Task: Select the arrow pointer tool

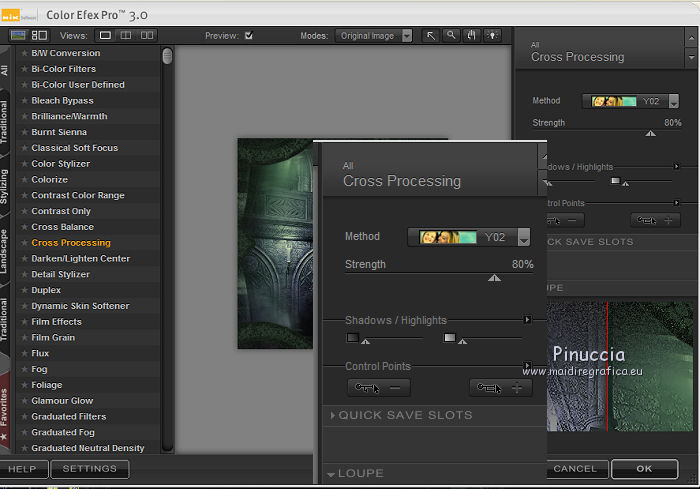Action: (431, 36)
